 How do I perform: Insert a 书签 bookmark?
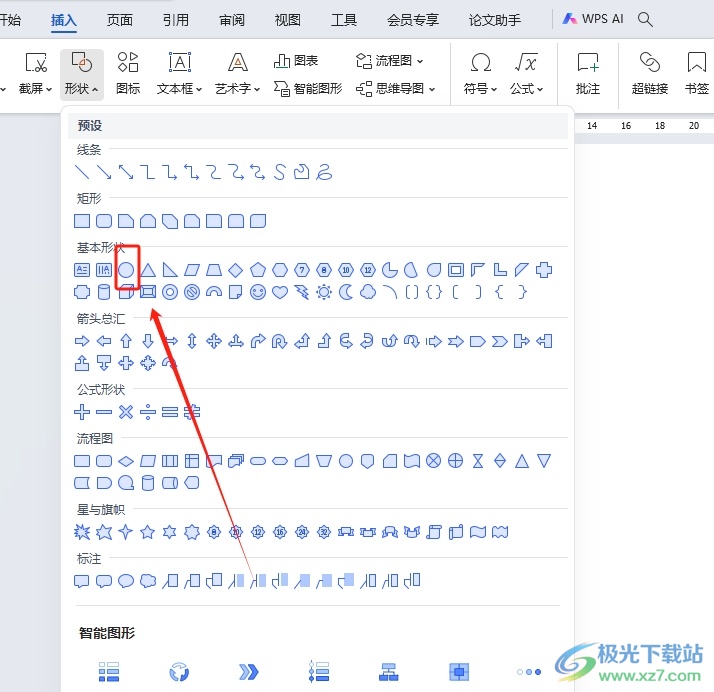697,73
